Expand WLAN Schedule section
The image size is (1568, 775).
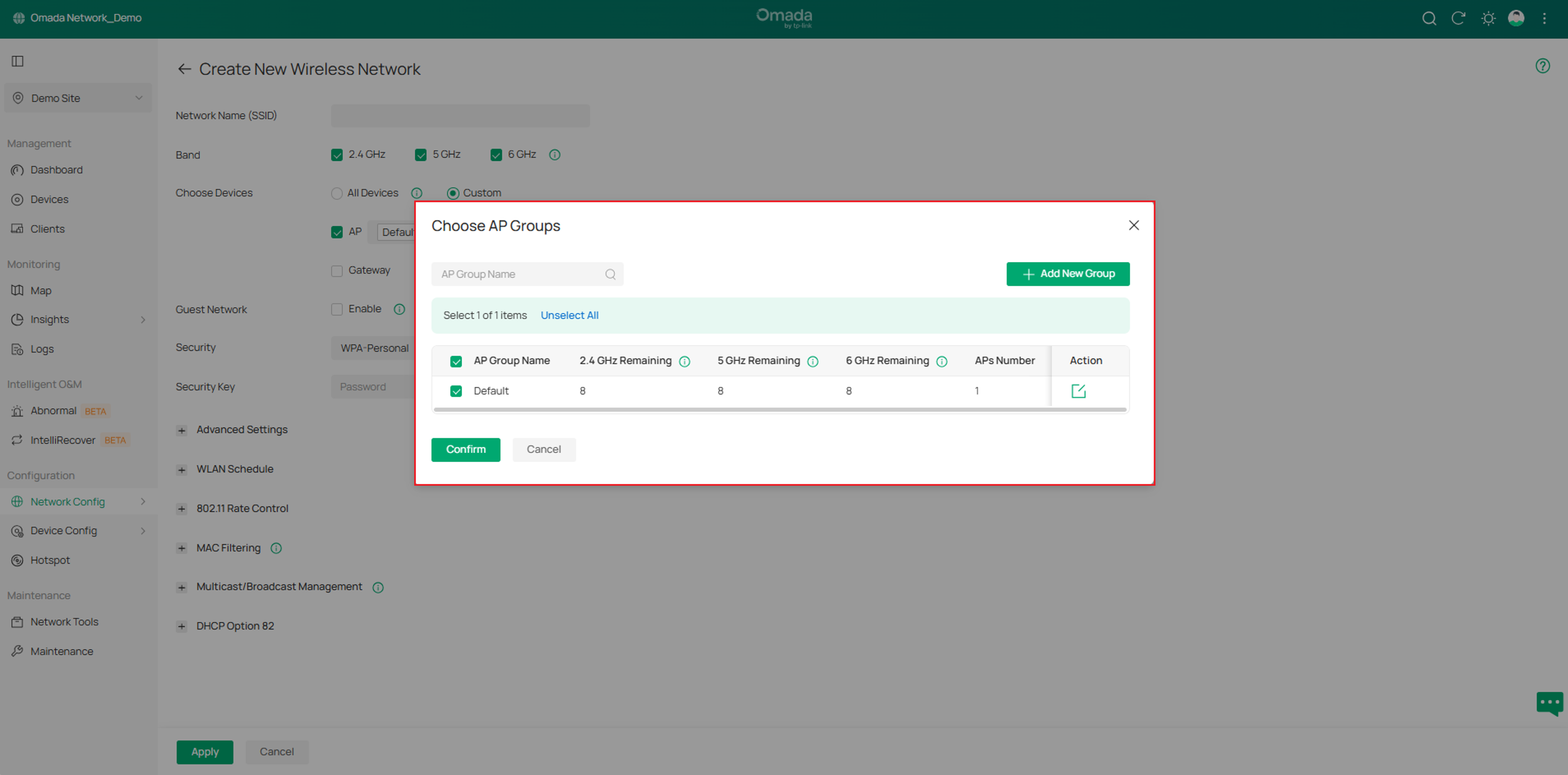coord(181,470)
